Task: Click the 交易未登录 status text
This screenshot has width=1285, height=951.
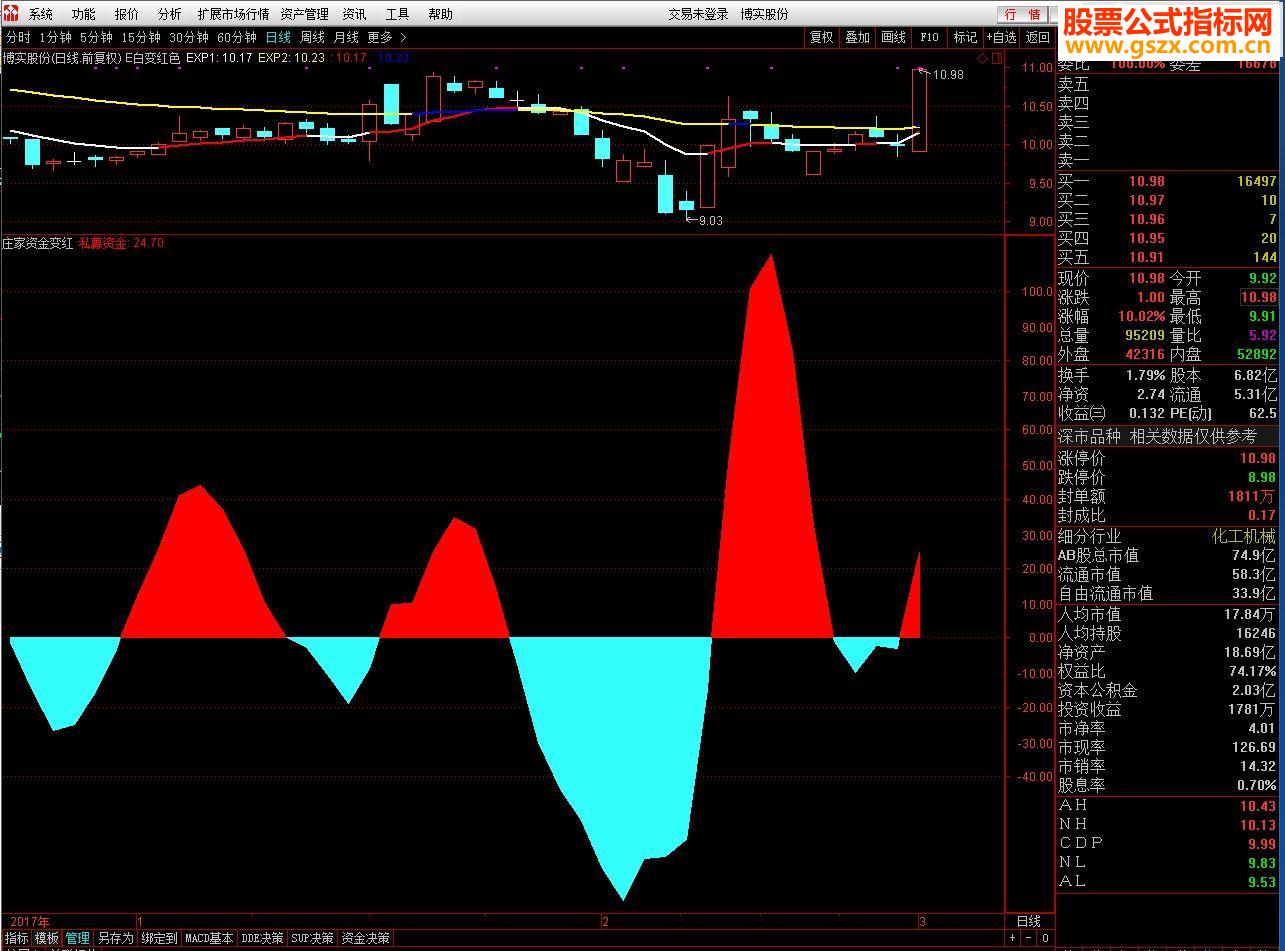Action: point(698,14)
